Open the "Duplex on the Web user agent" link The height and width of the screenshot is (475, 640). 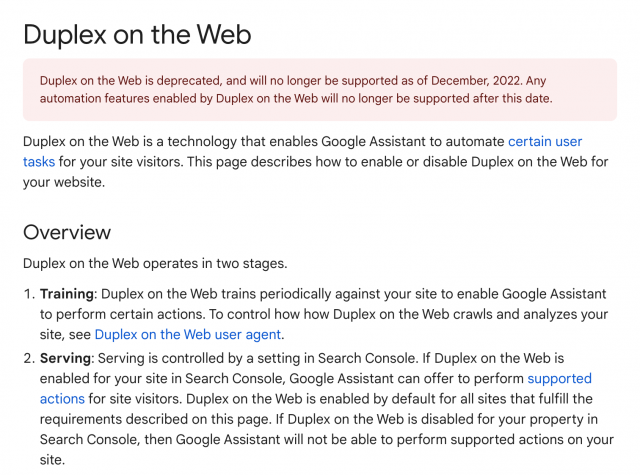188,334
